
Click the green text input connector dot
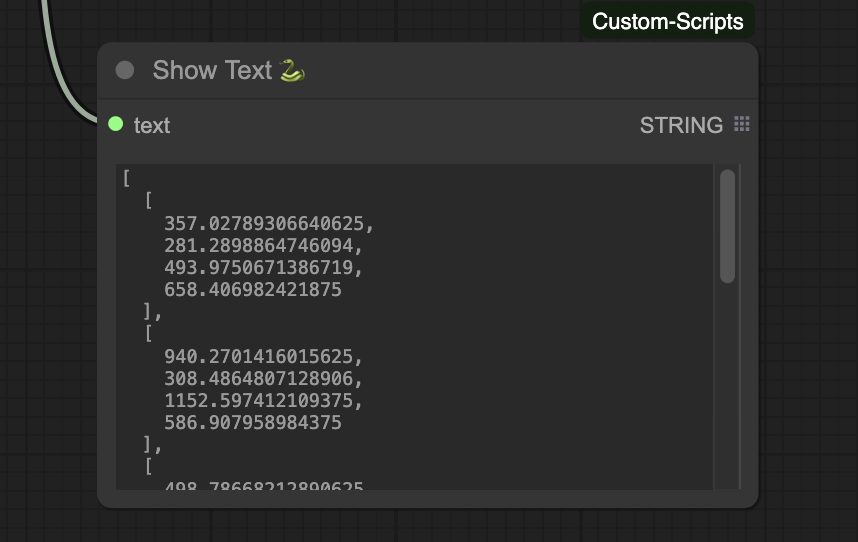point(115,124)
